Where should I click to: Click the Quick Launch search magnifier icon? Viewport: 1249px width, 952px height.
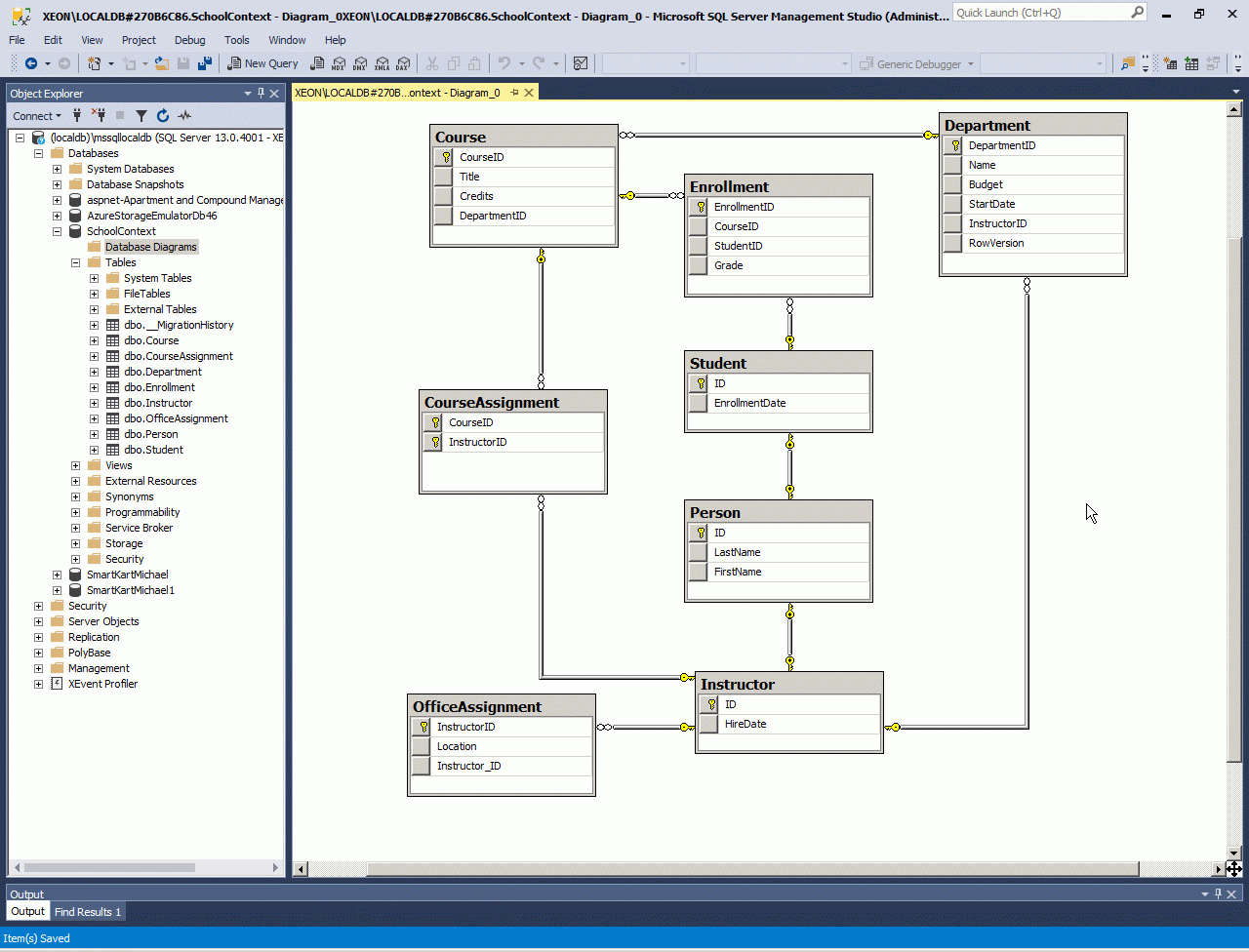point(1137,13)
